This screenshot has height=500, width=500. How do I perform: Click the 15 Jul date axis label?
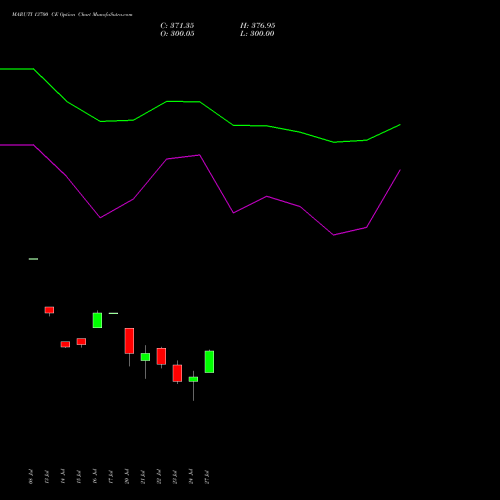[x=79, y=477]
